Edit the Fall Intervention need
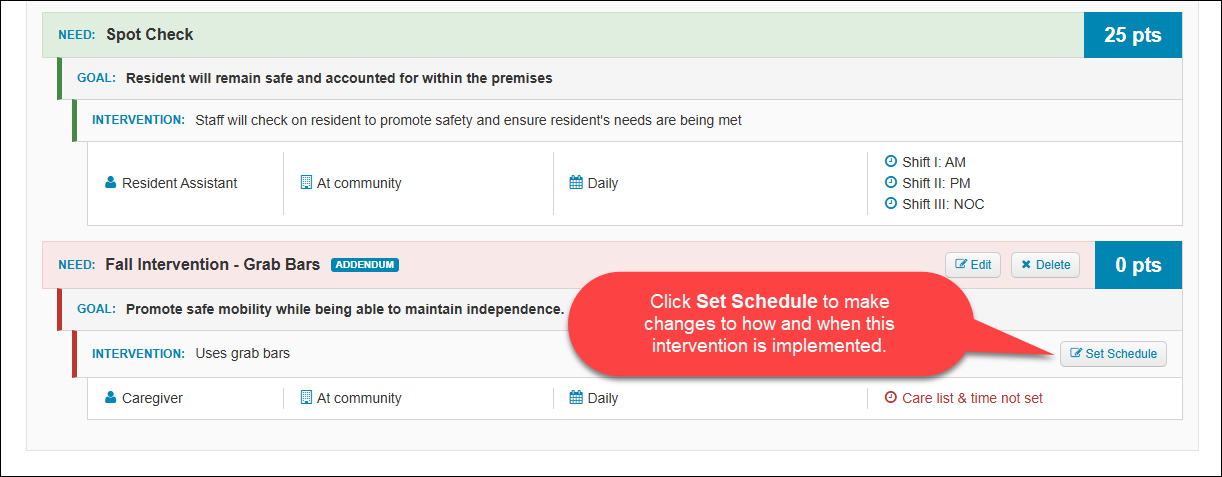This screenshot has width=1222, height=477. (974, 265)
